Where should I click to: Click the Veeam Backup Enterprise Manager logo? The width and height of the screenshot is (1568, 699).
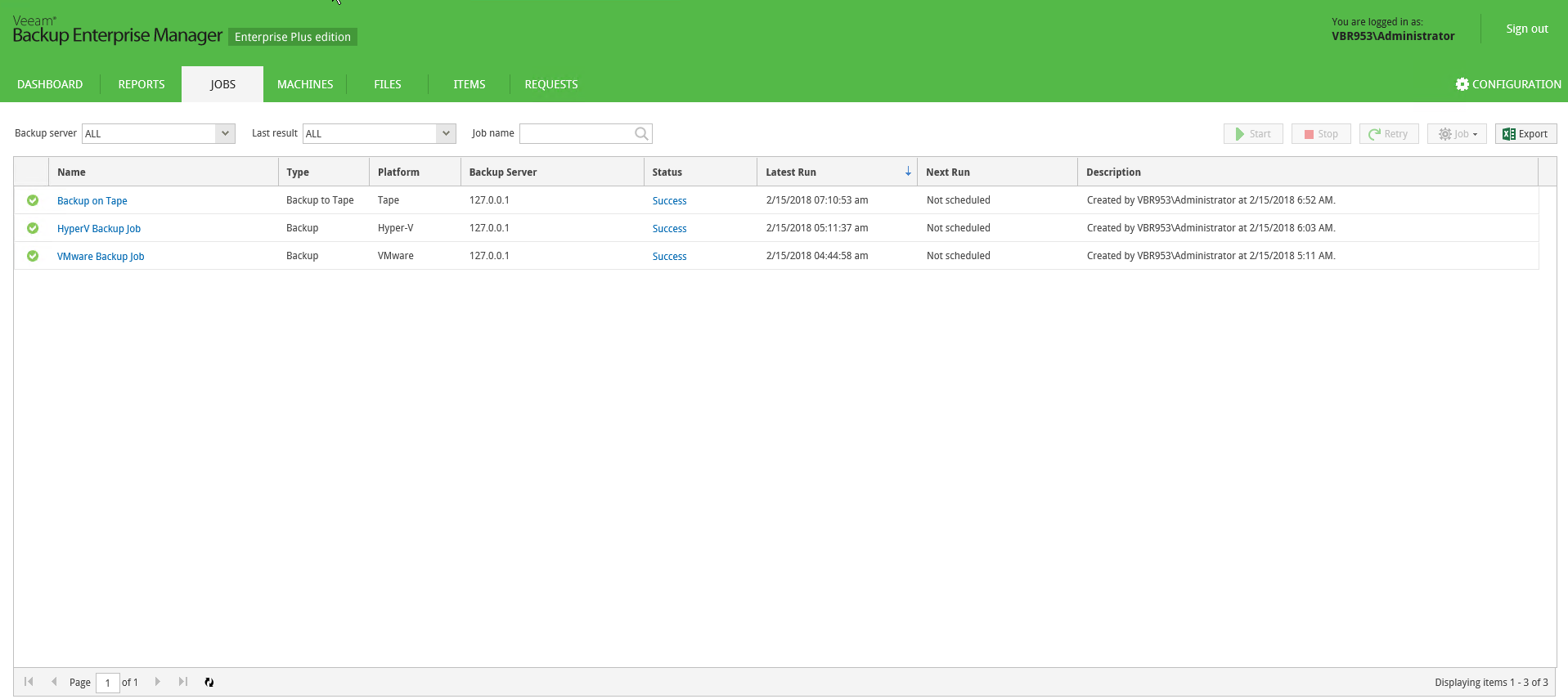coord(117,30)
